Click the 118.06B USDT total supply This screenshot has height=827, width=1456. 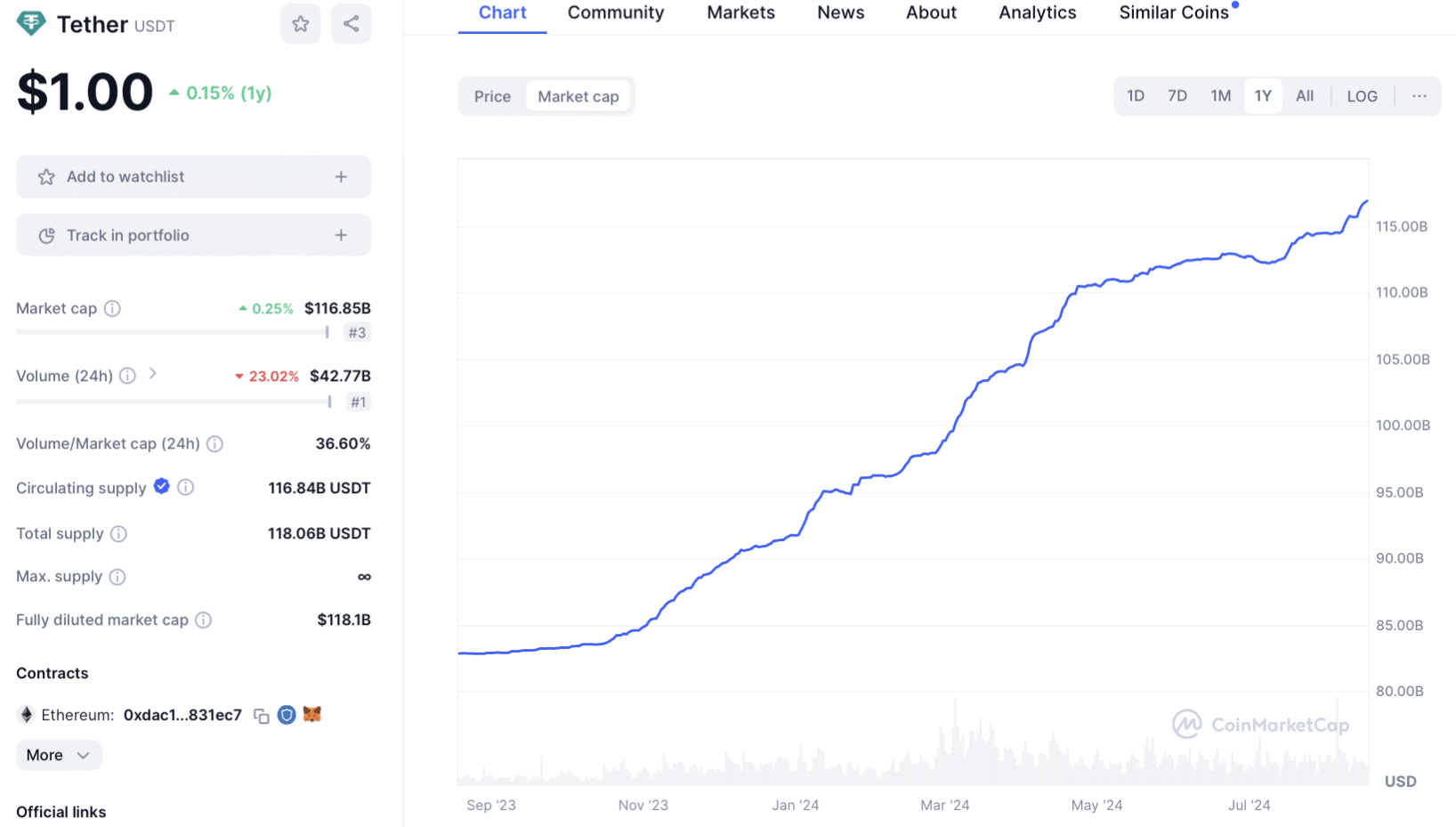pos(320,533)
